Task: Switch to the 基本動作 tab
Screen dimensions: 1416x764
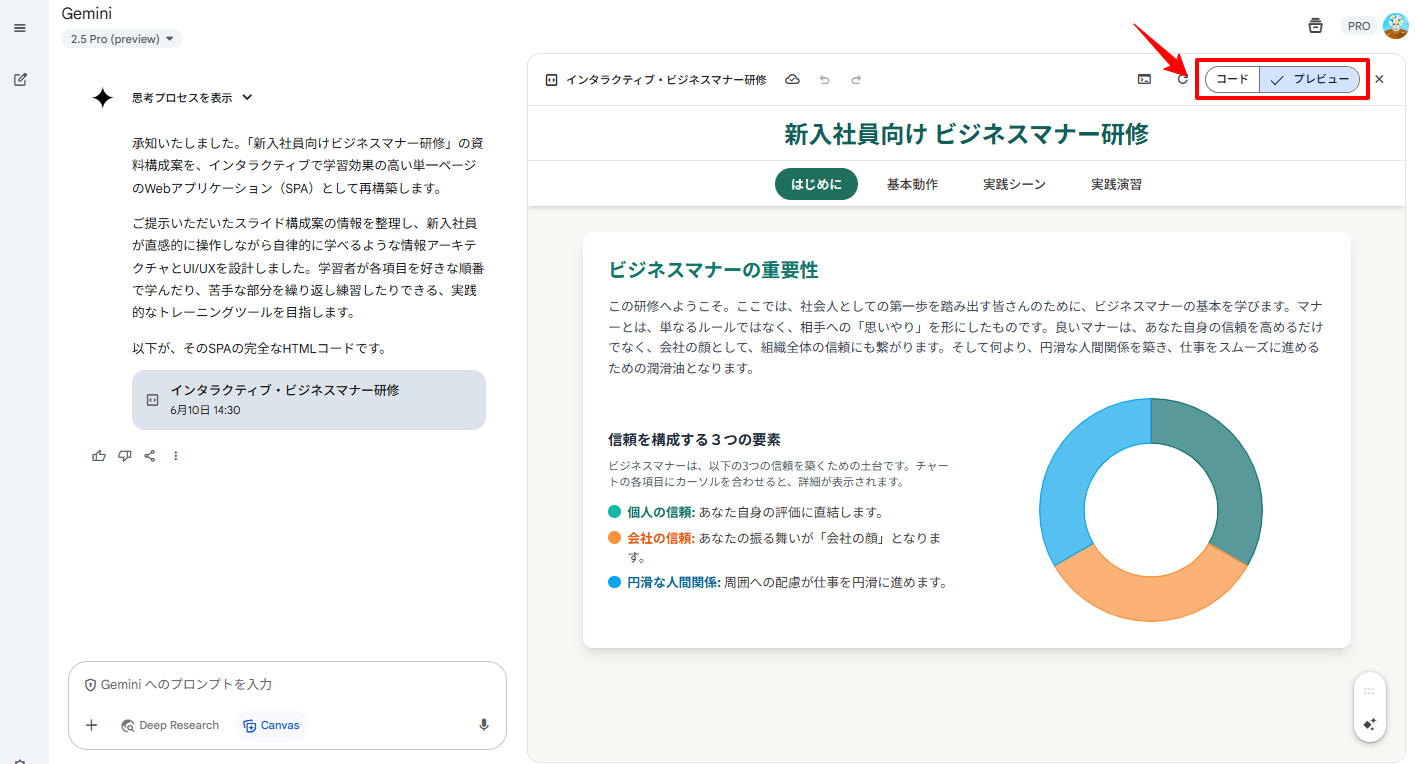Action: 912,184
